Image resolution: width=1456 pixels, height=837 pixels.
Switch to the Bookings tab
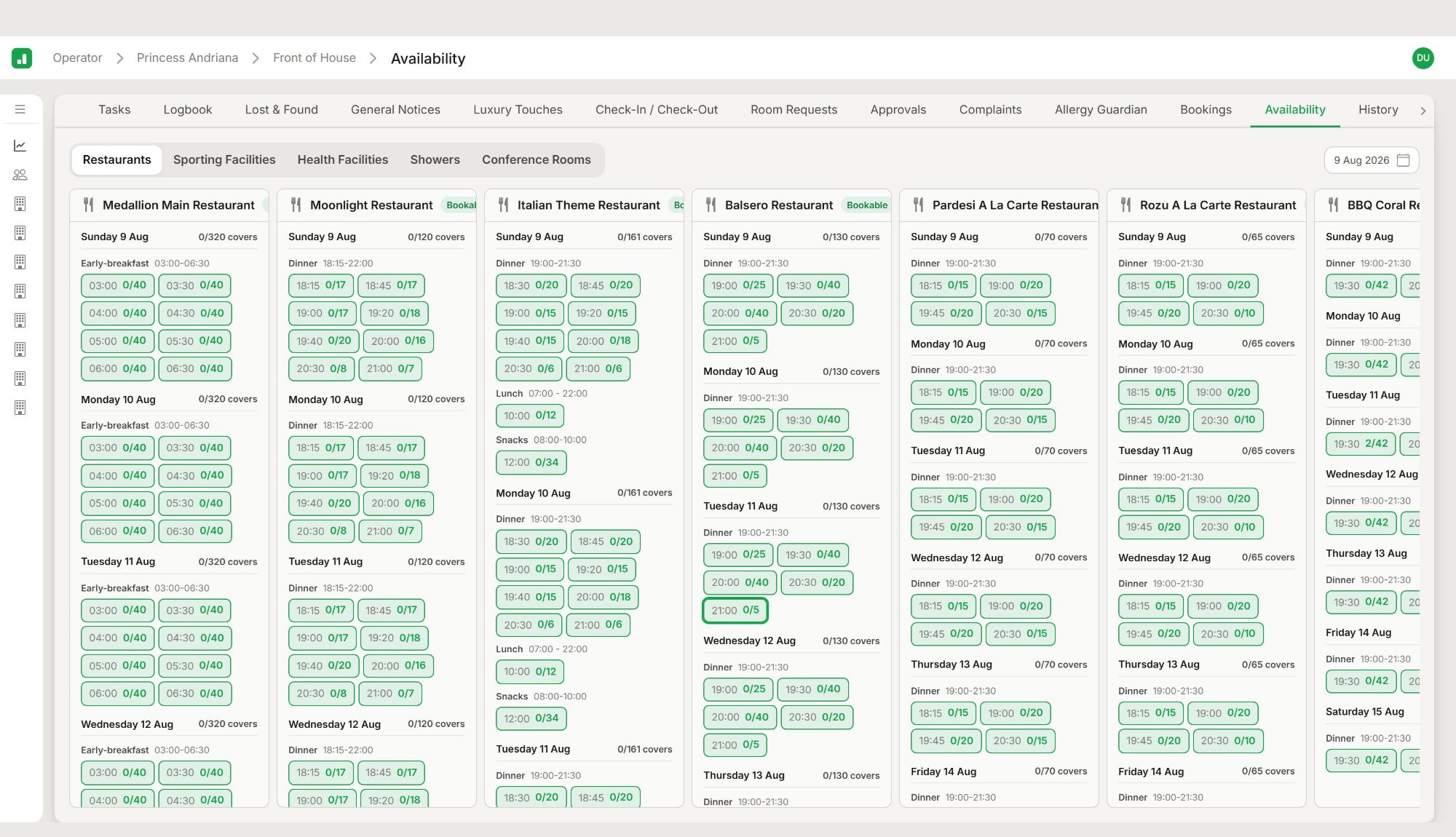click(1206, 110)
